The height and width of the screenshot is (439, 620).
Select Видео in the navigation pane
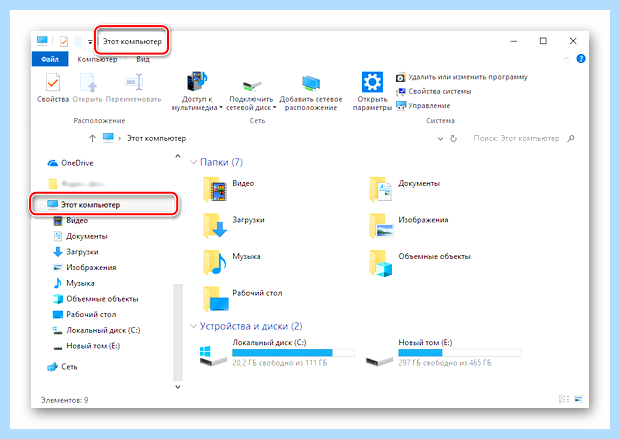(71, 220)
